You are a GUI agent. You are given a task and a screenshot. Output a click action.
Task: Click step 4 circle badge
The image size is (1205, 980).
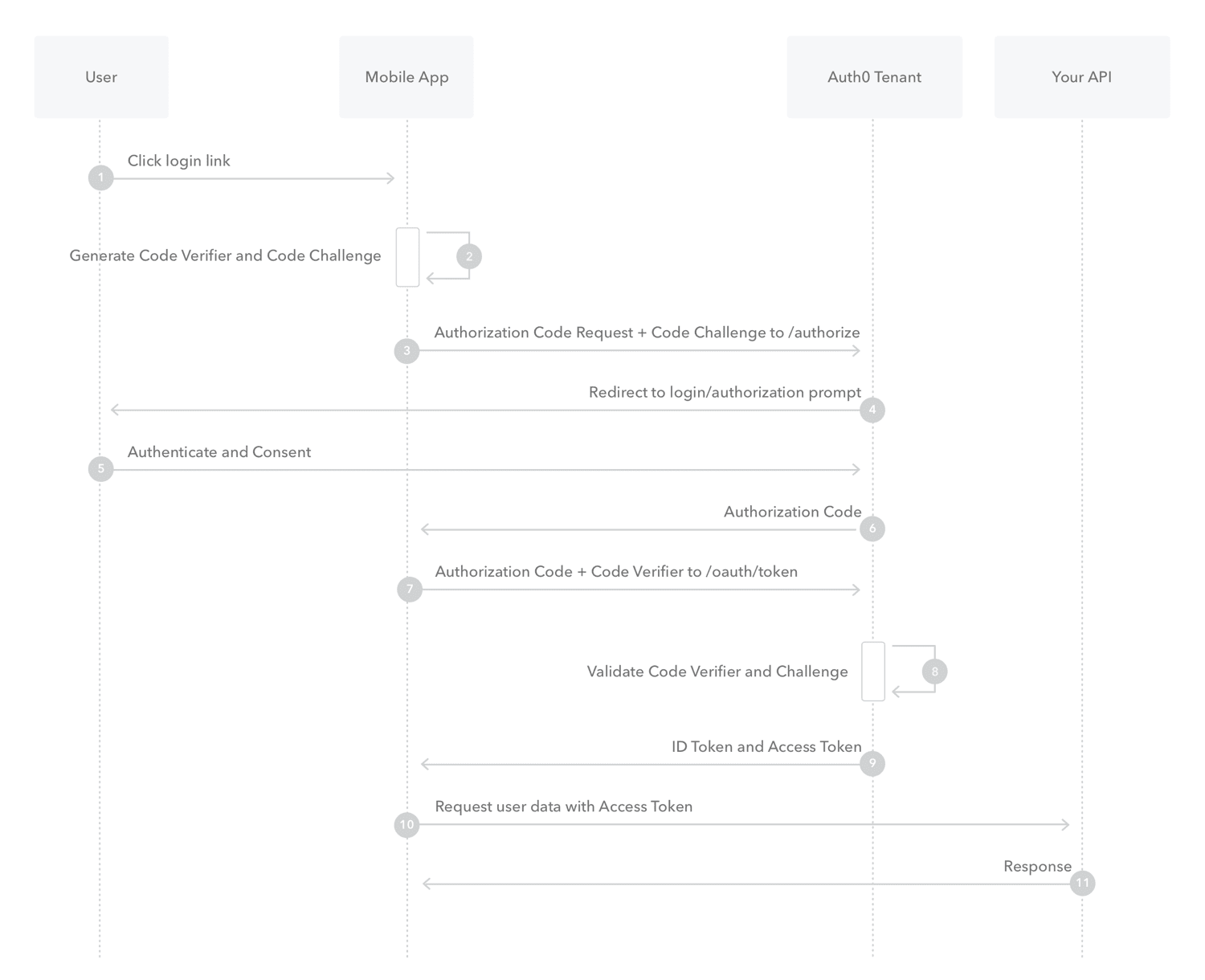(x=872, y=410)
